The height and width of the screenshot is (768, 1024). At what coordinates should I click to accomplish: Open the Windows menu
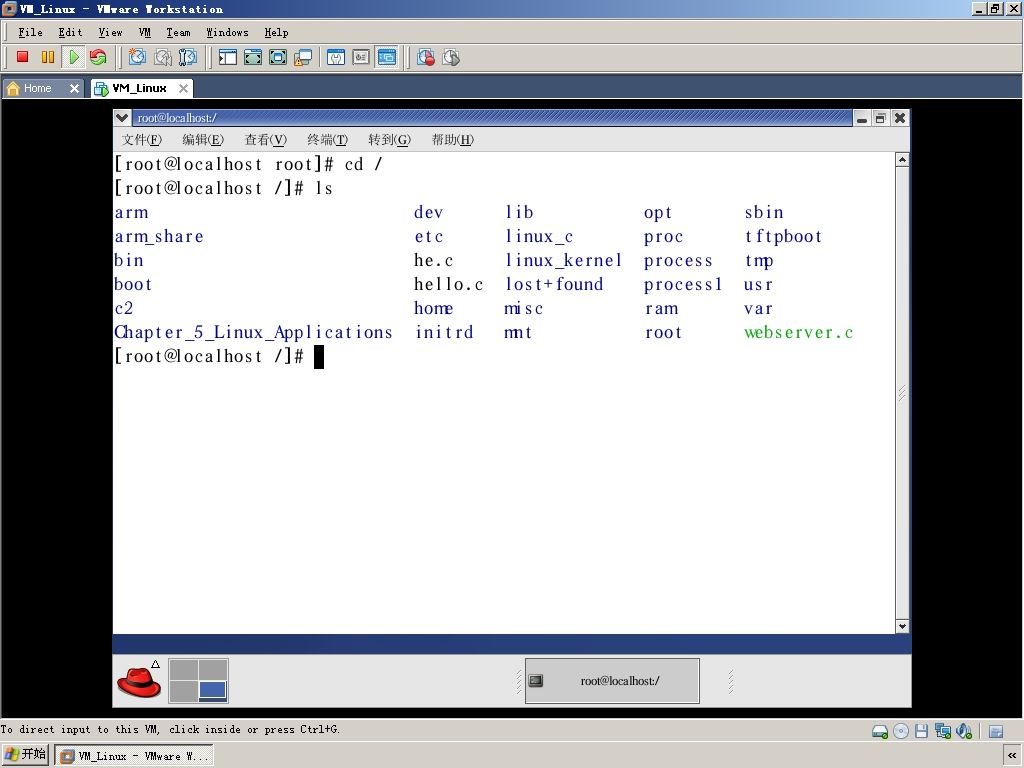tap(227, 33)
